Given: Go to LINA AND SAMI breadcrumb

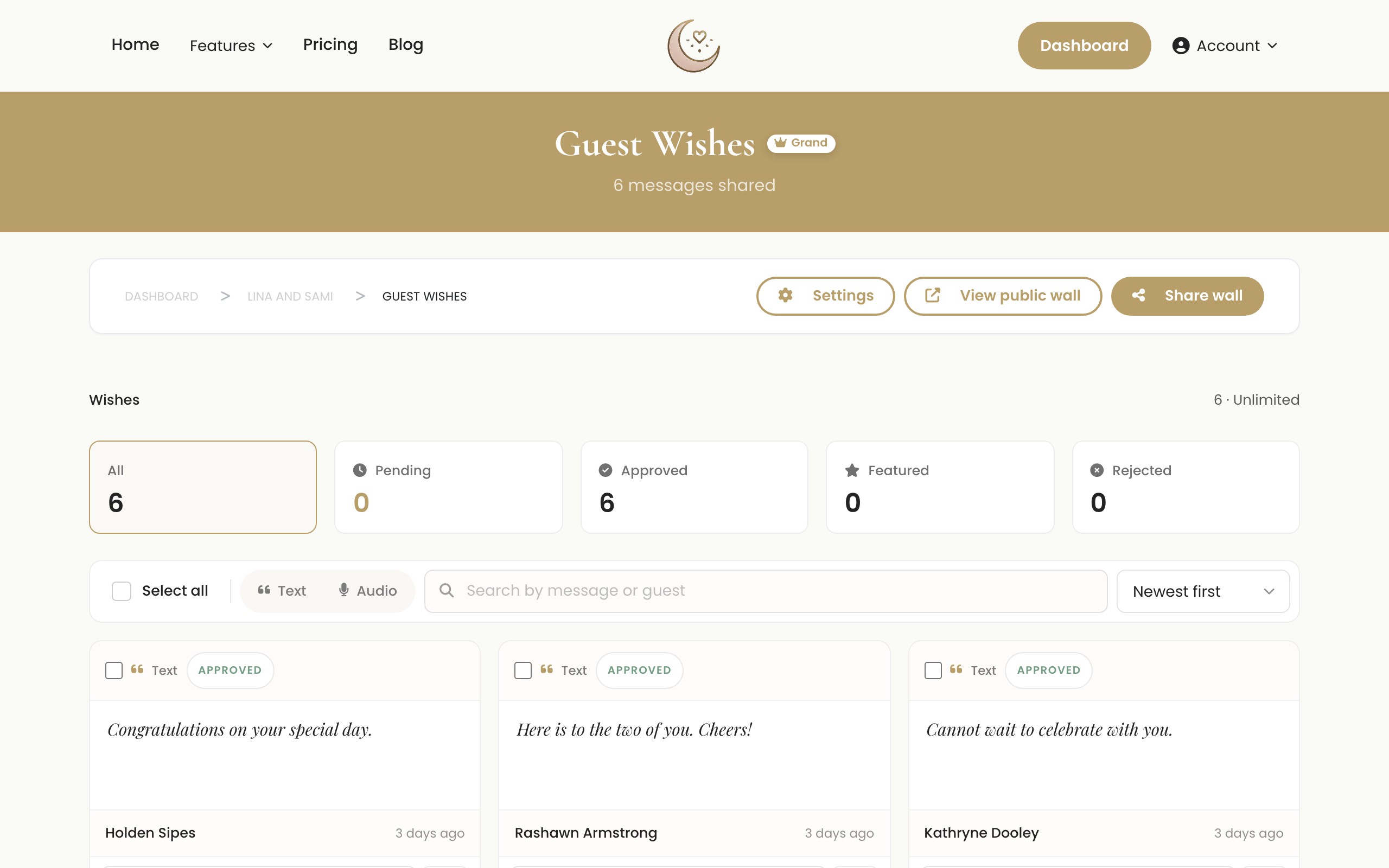Looking at the screenshot, I should (x=290, y=296).
